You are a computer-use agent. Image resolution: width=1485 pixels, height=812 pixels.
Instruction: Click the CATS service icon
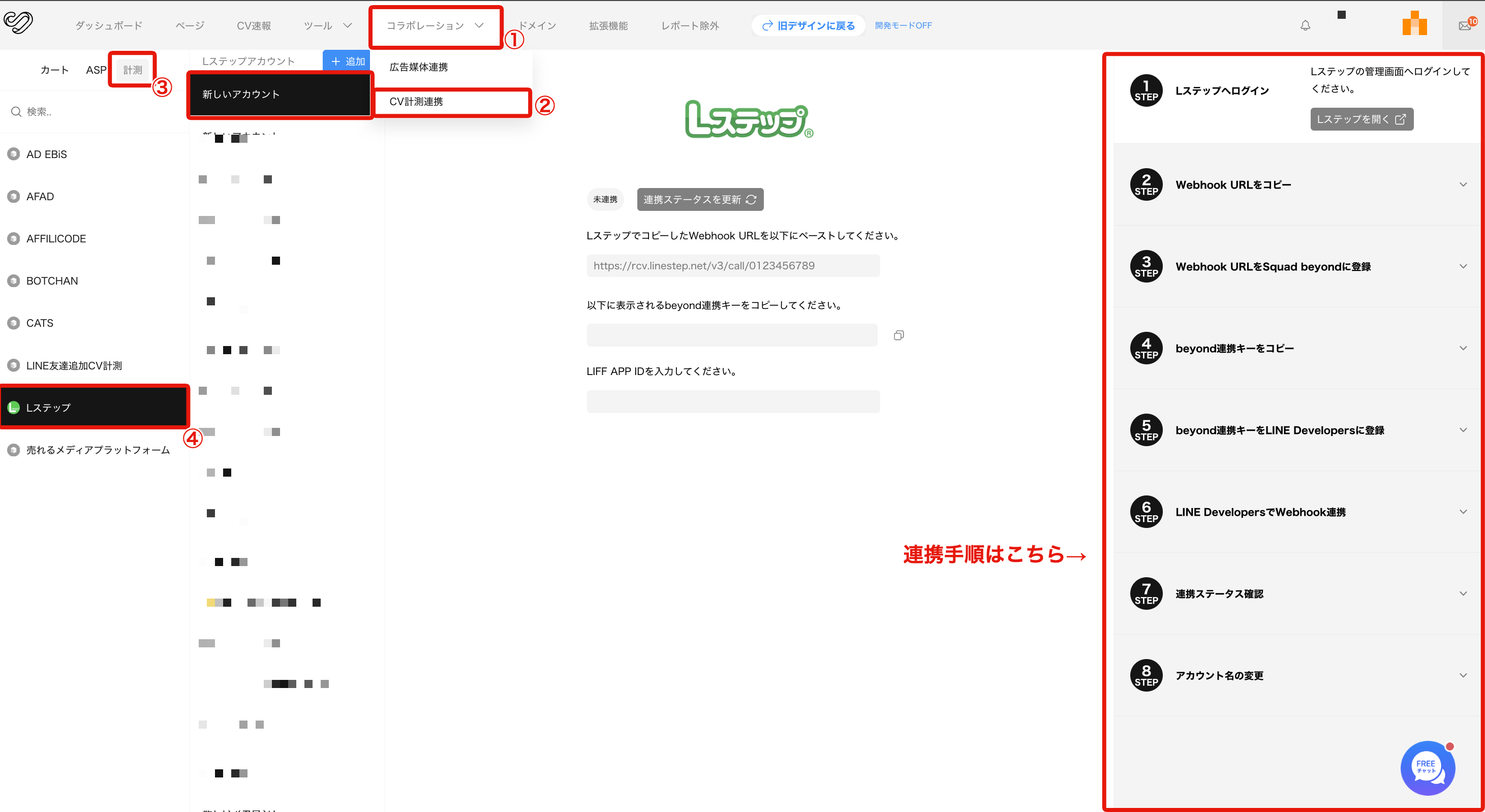(x=13, y=323)
